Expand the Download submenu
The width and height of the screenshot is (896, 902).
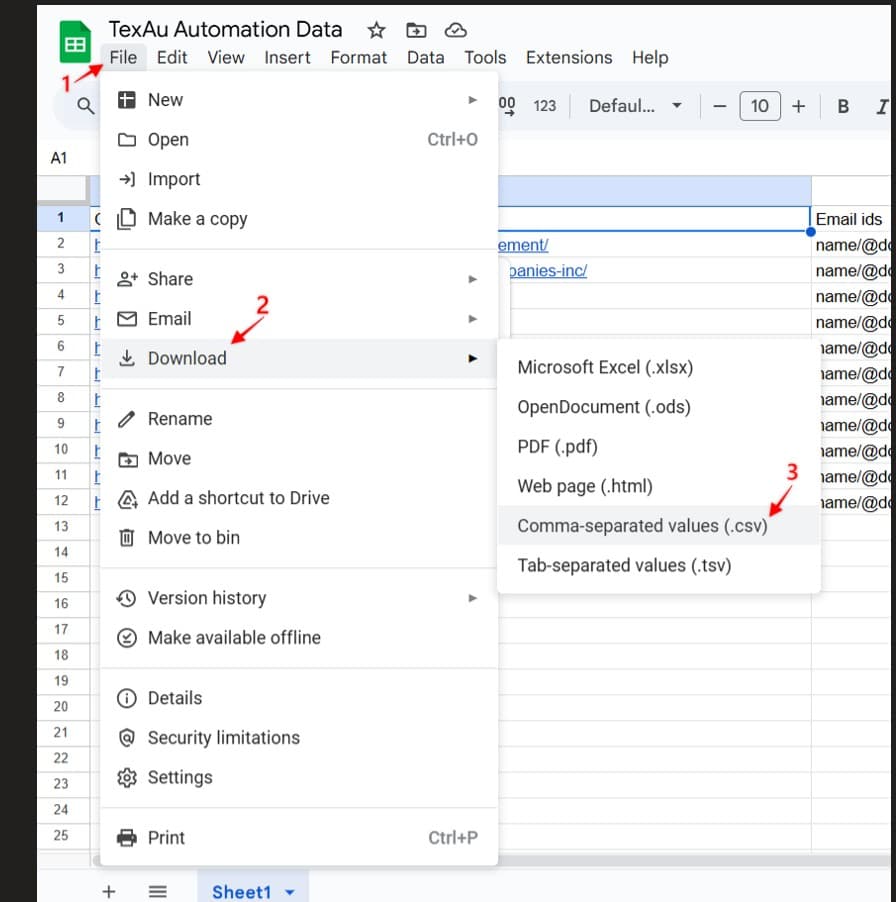click(x=184, y=358)
